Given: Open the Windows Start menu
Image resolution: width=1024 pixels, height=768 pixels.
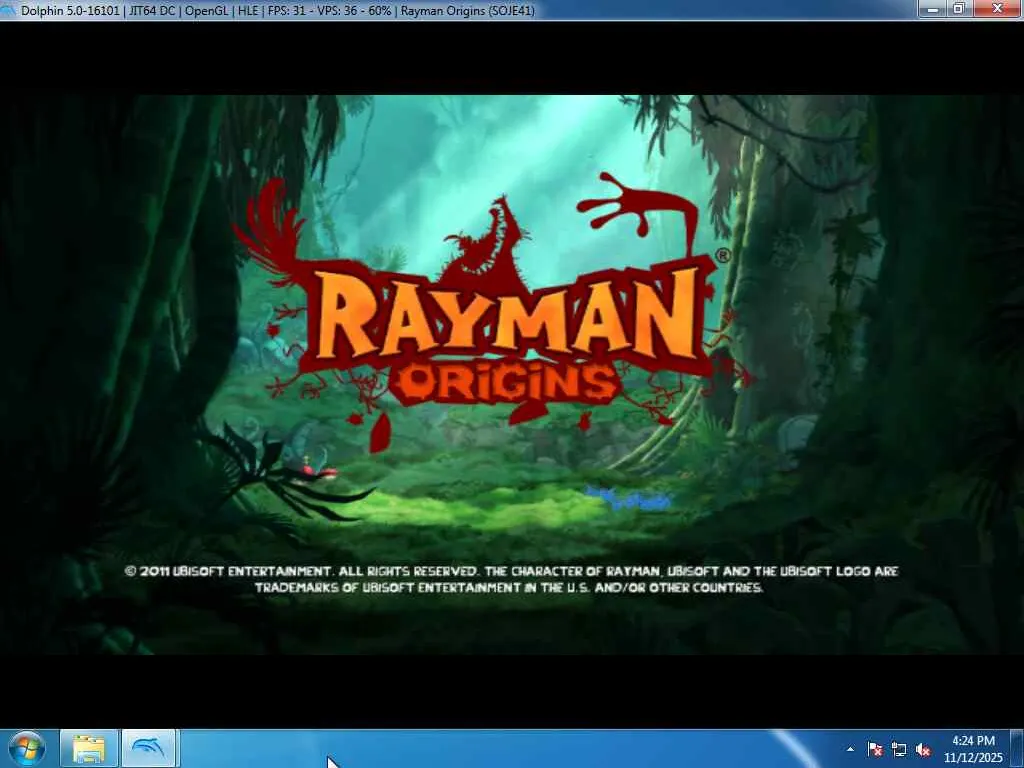Looking at the screenshot, I should coord(26,748).
